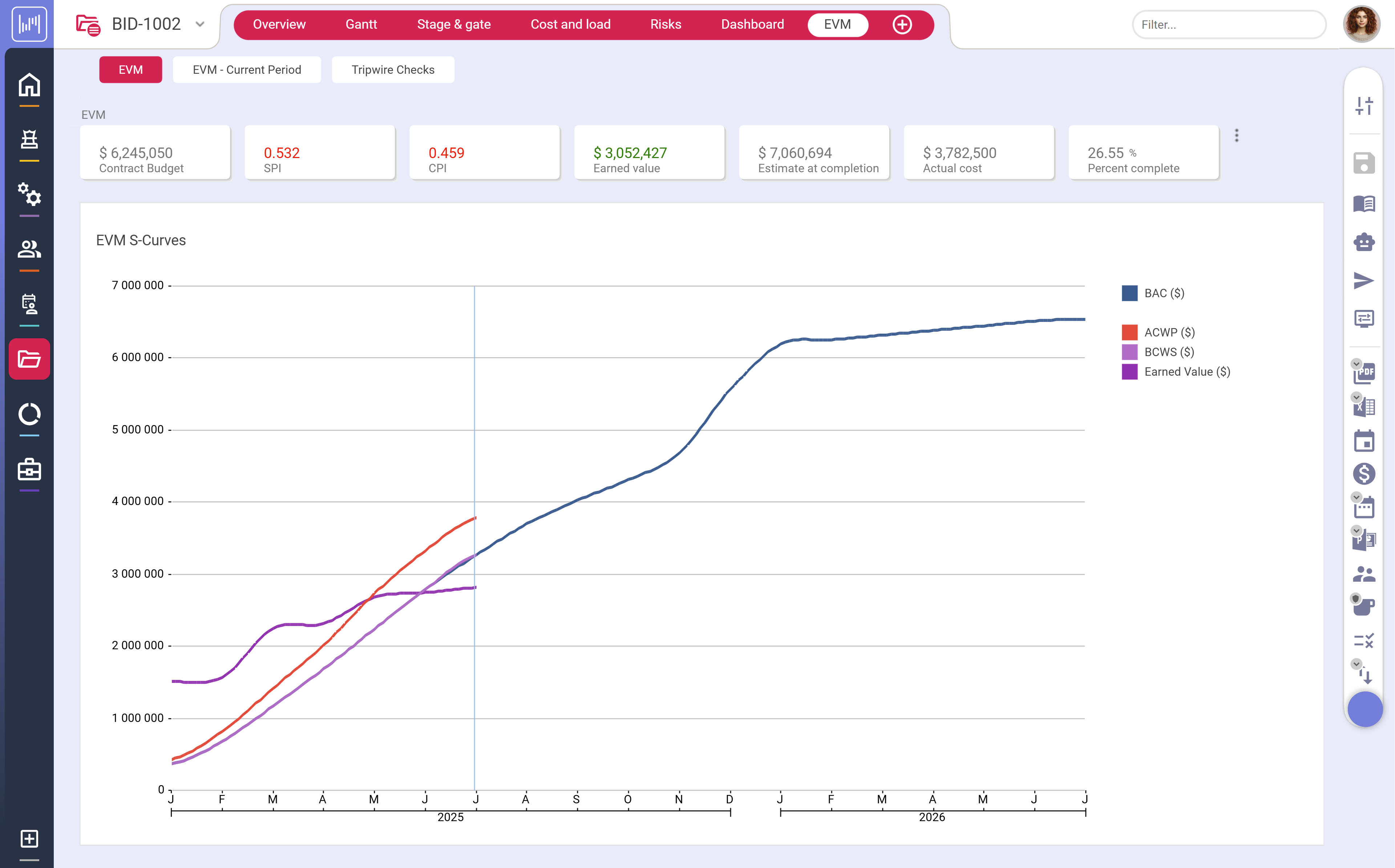The width and height of the screenshot is (1395, 868).
Task: Open the Cost and load tab
Action: pos(570,24)
